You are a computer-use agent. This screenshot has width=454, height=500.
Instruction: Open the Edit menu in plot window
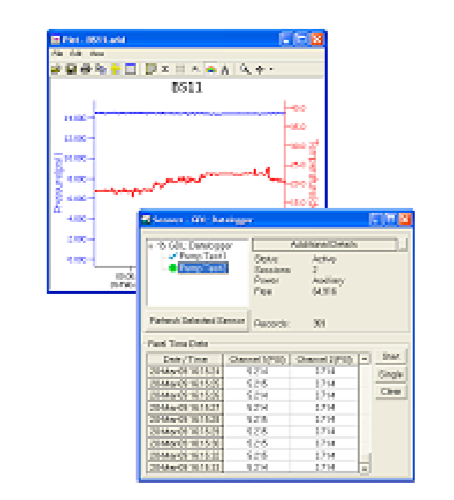click(x=76, y=53)
